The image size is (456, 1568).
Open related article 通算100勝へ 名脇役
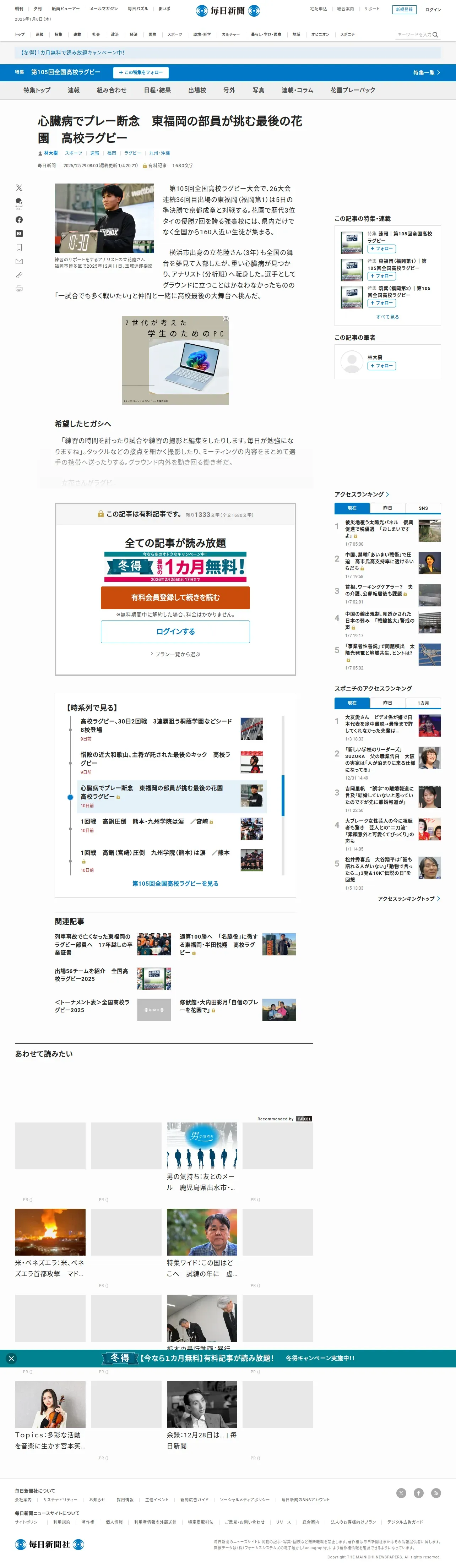click(218, 944)
